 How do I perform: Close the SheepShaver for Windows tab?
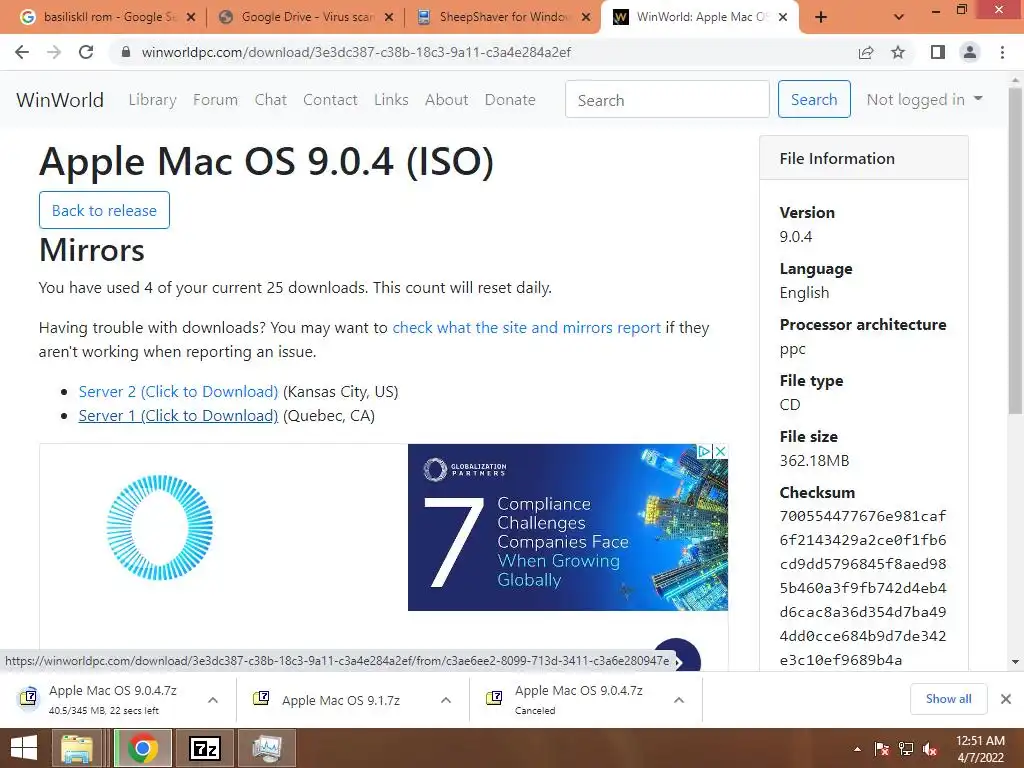click(586, 17)
